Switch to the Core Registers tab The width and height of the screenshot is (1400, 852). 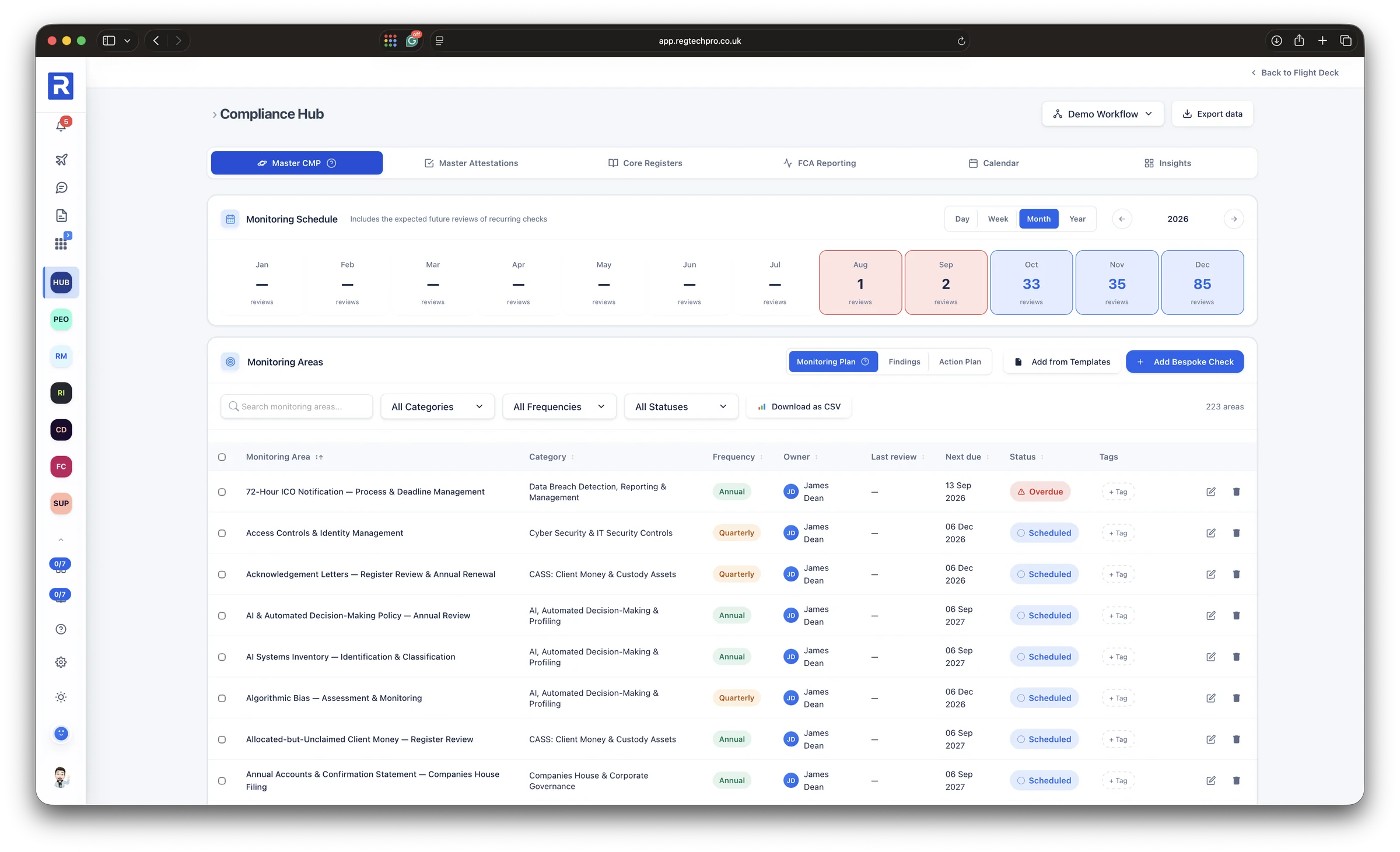[645, 163]
